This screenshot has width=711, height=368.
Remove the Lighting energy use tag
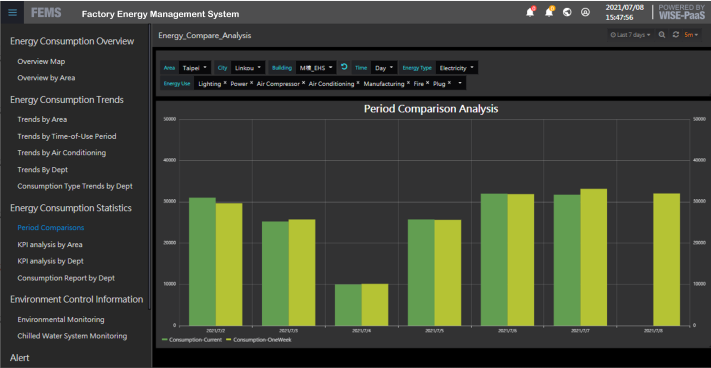tap(225, 83)
